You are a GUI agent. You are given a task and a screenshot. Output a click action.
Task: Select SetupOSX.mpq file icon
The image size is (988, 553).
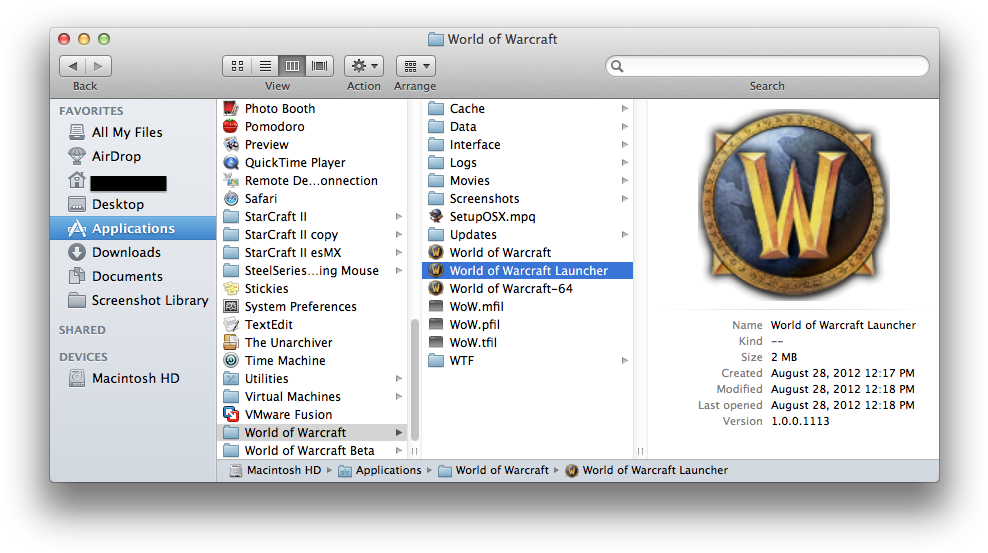click(x=436, y=216)
